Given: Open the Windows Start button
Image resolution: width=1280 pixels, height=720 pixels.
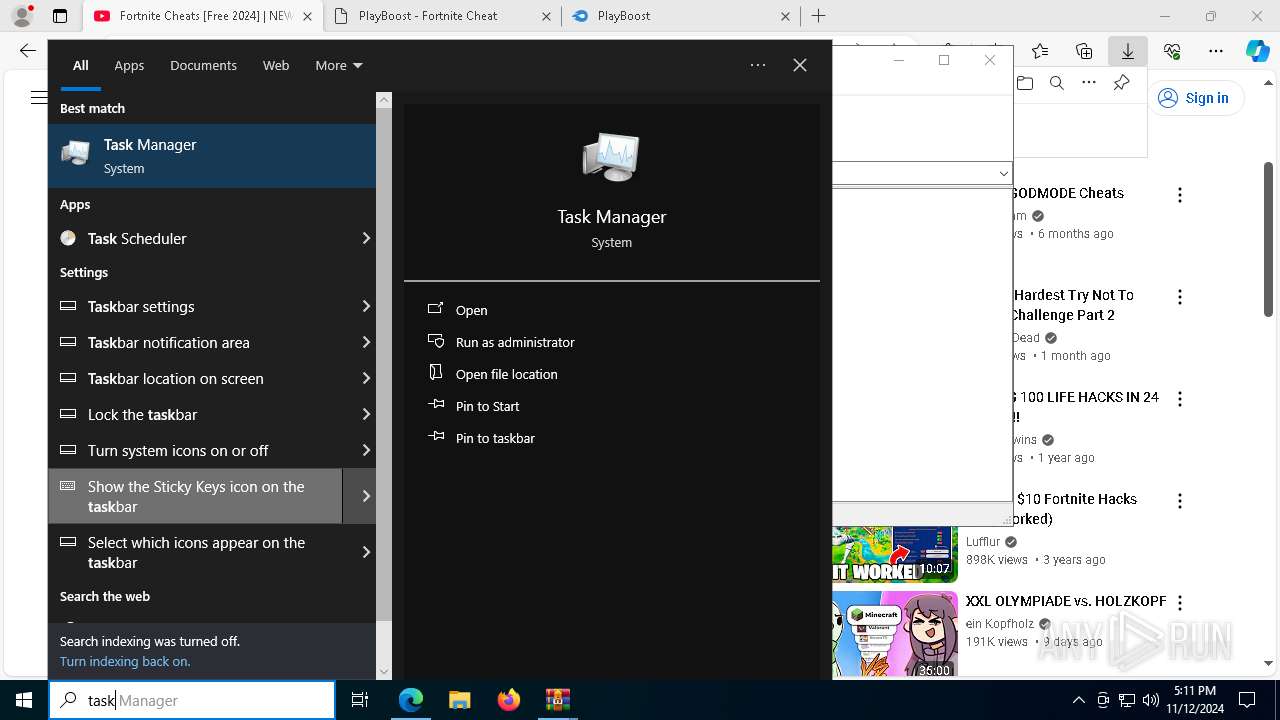Looking at the screenshot, I should click(x=24, y=700).
